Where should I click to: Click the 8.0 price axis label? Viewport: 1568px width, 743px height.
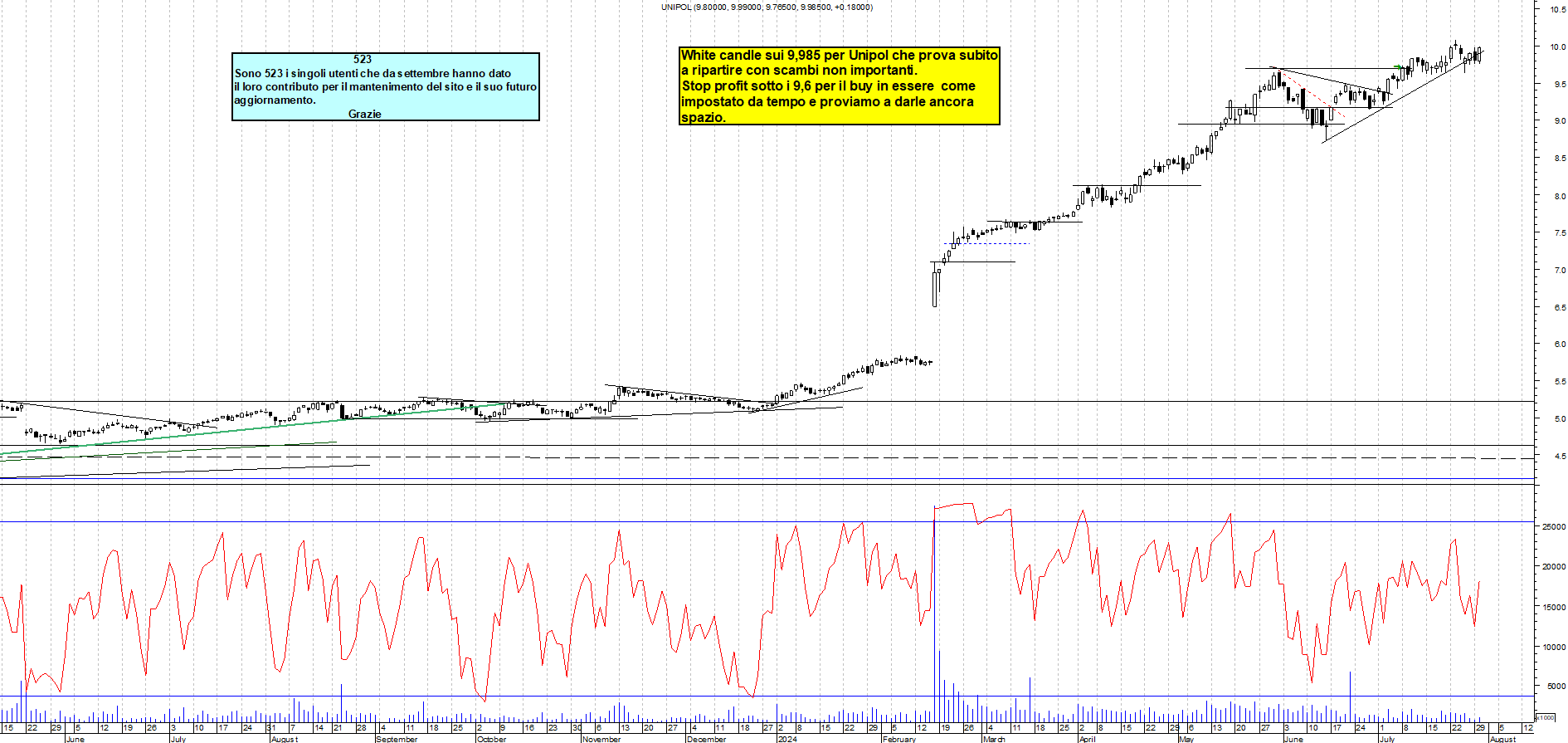coord(1560,197)
